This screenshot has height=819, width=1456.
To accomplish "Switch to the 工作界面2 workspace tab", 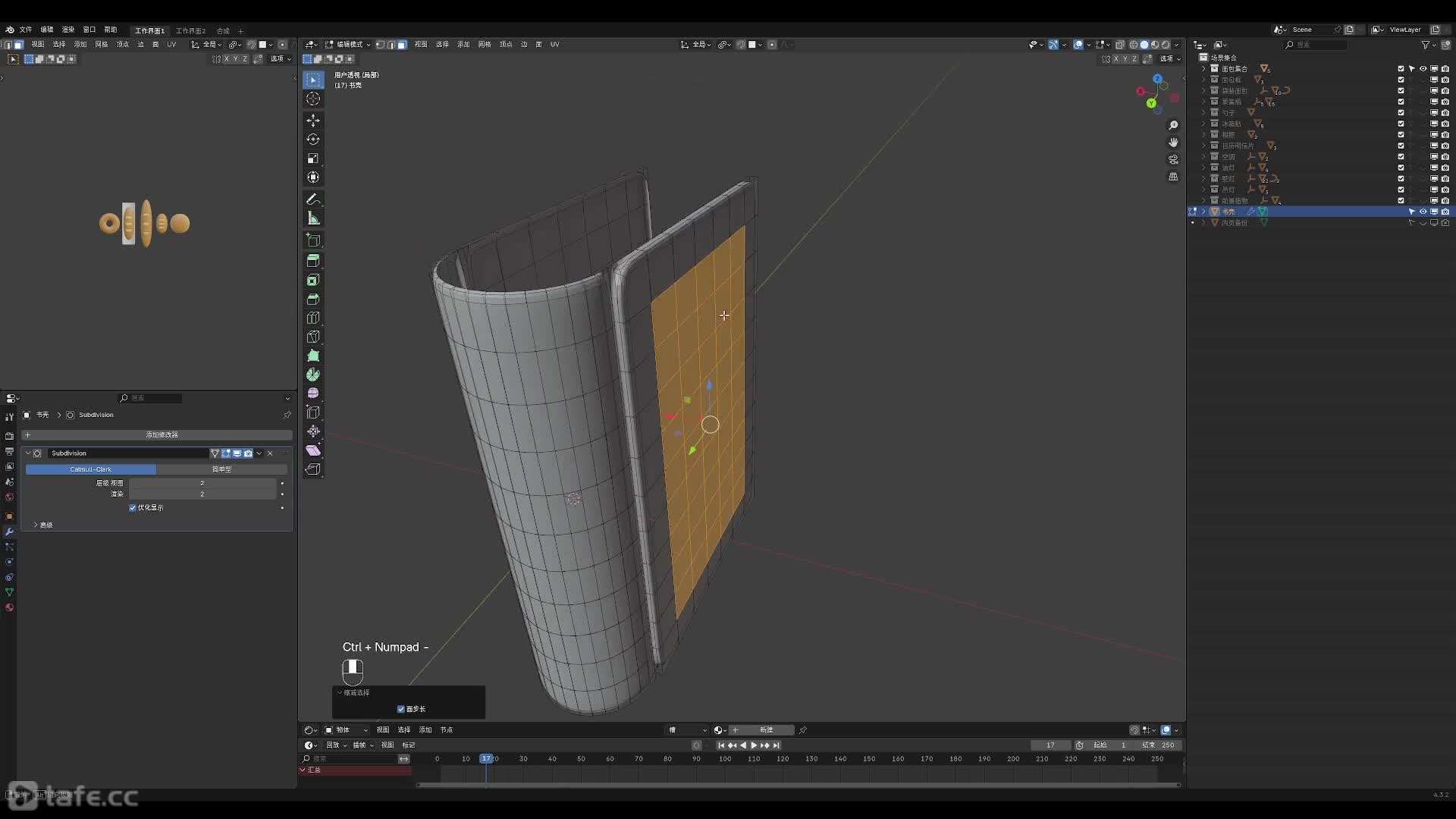I will tap(190, 31).
